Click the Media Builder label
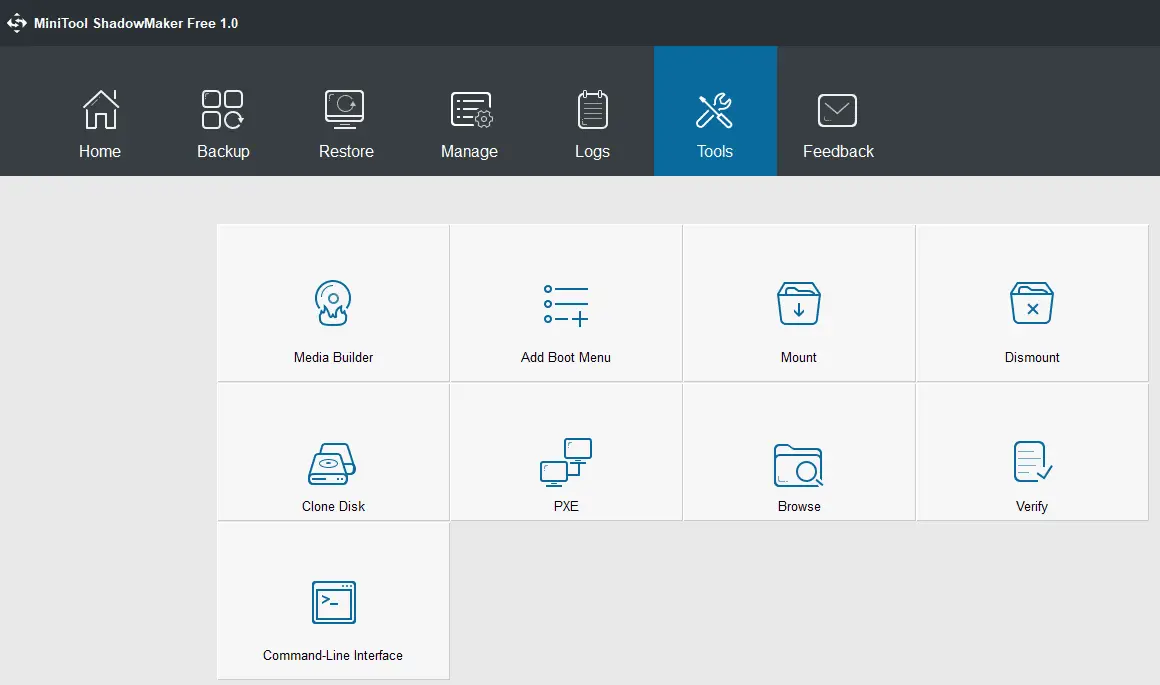Viewport: 1160px width, 685px height. pyautogui.click(x=333, y=357)
